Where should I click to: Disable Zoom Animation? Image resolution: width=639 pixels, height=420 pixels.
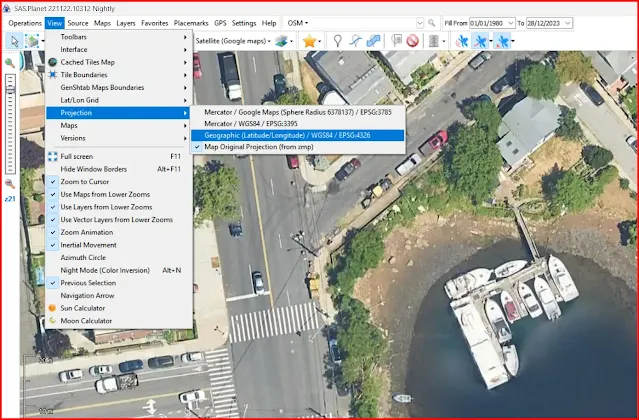pos(118,232)
